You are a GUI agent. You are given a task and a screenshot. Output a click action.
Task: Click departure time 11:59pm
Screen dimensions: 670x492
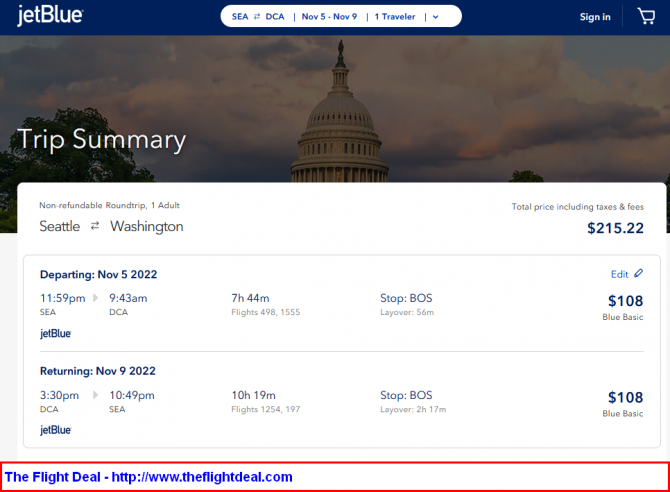[62, 298]
